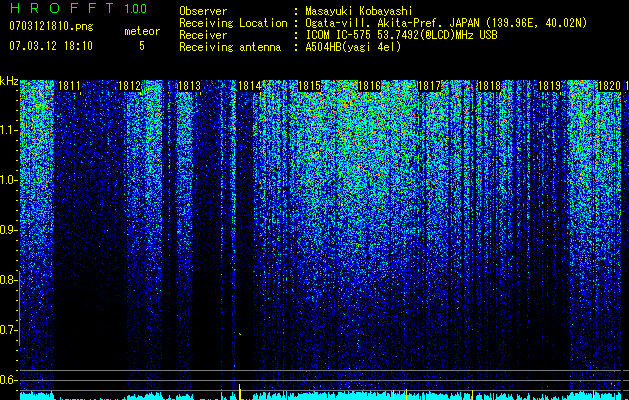Click the 1818 time marker
Image resolution: width=629 pixels, height=400 pixels.
(489, 86)
